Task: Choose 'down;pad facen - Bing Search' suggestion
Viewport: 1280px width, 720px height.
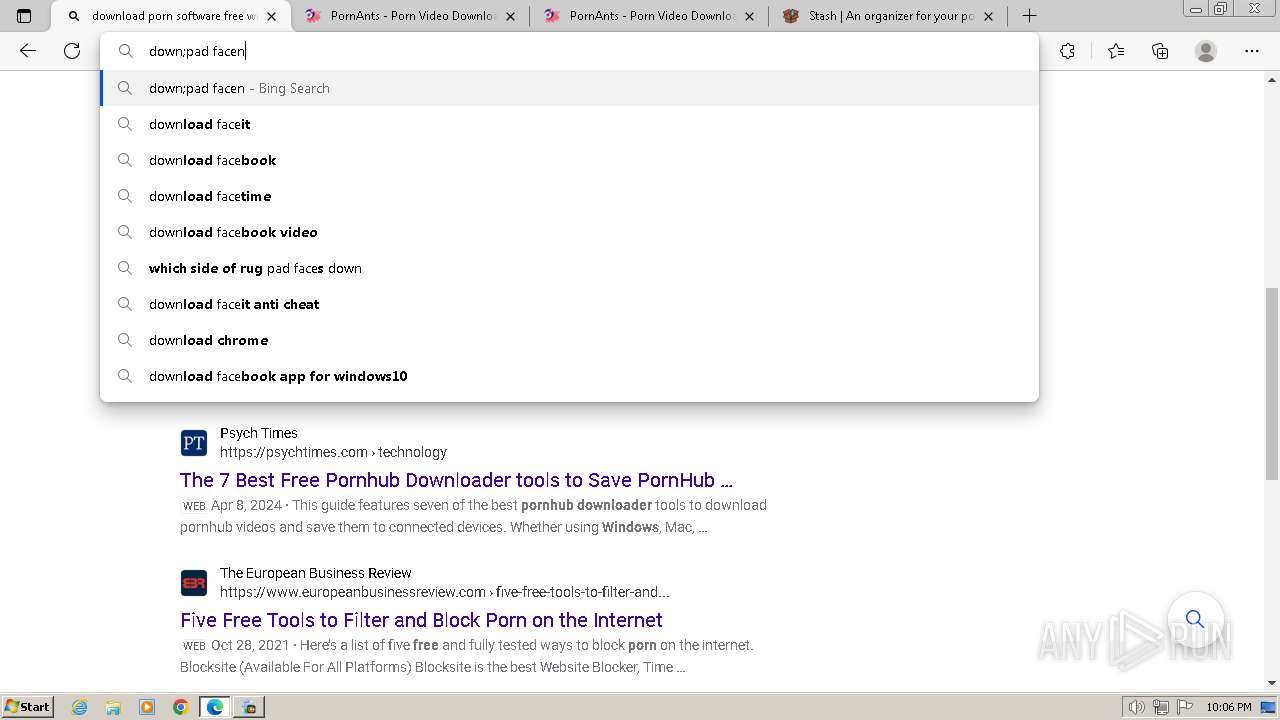Action: 570,88
